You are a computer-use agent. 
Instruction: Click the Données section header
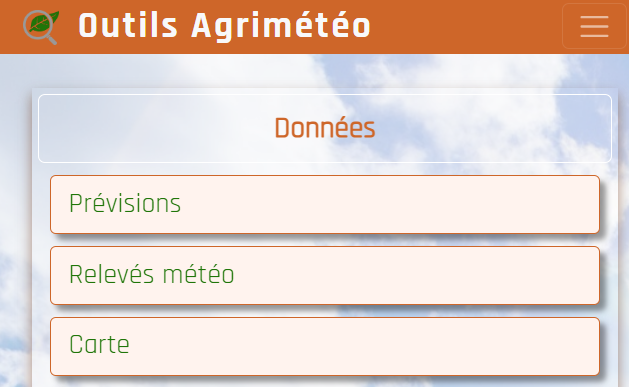pos(325,128)
